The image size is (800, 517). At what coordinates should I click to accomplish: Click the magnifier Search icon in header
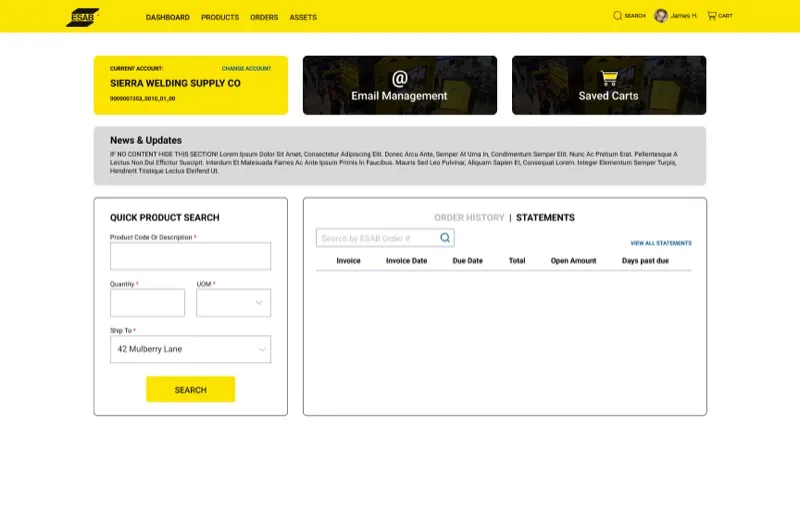tap(618, 16)
